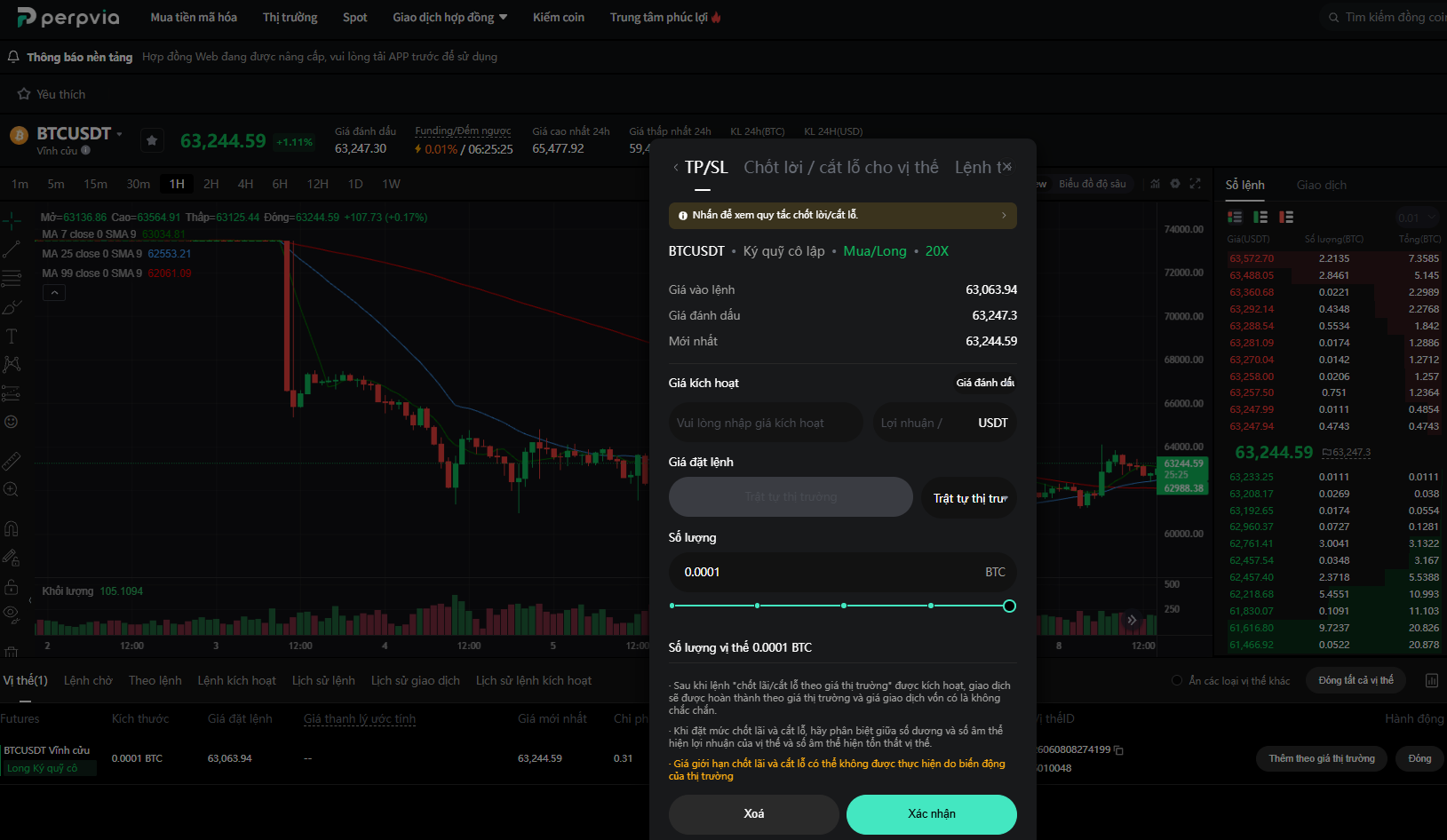This screenshot has width=1447, height=840.
Task: Open Giá đánh dấu trigger type dropdown
Action: coord(985,383)
